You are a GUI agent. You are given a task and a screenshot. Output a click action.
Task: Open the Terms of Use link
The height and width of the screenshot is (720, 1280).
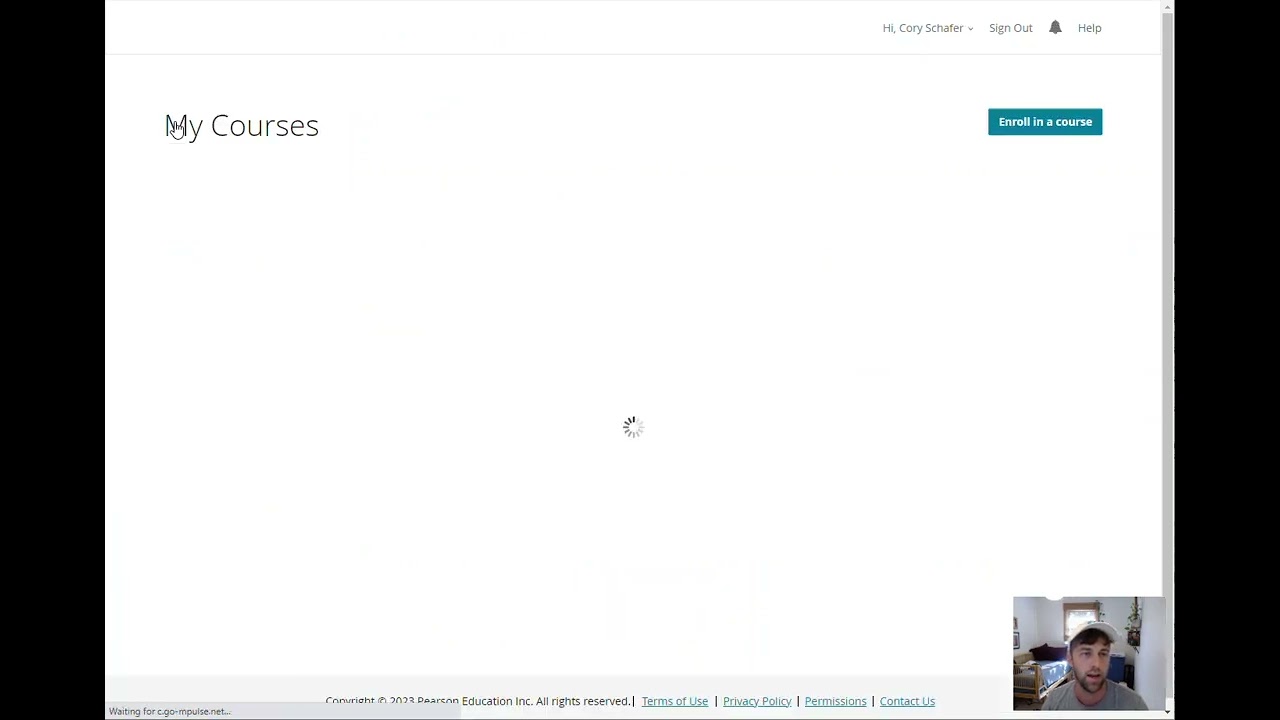(x=674, y=701)
